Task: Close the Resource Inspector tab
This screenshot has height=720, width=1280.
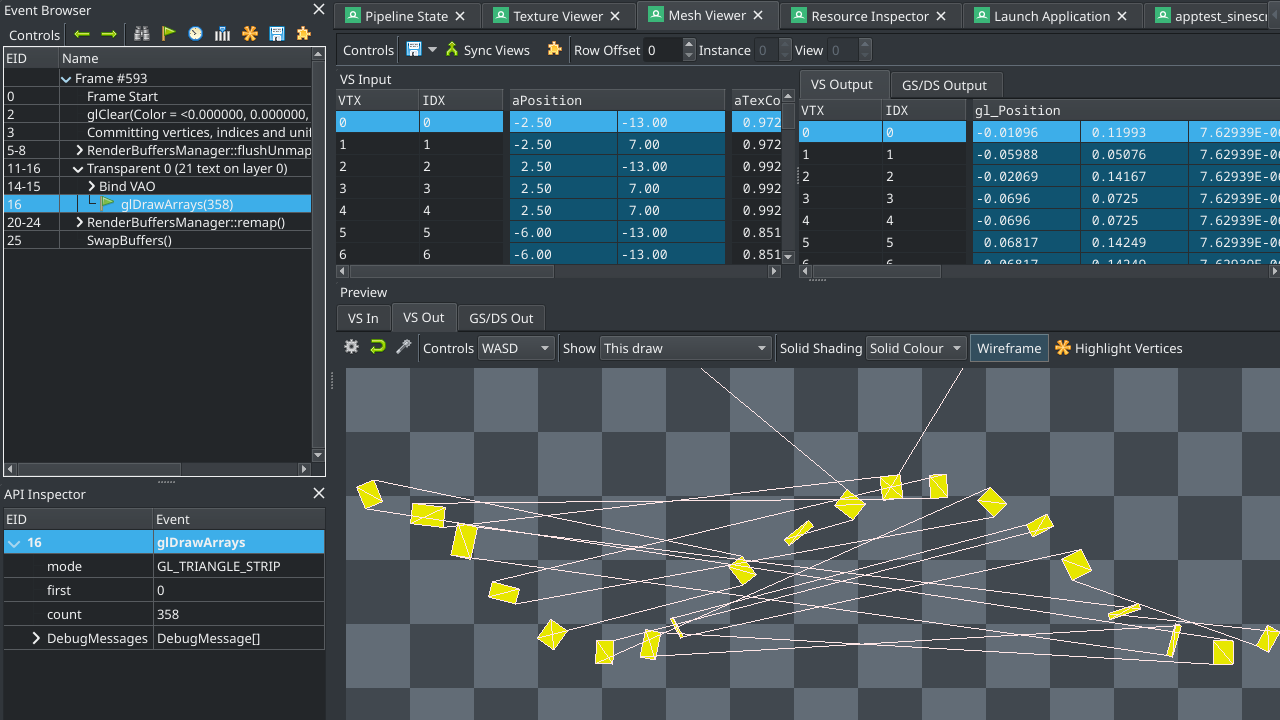Action: 942,16
